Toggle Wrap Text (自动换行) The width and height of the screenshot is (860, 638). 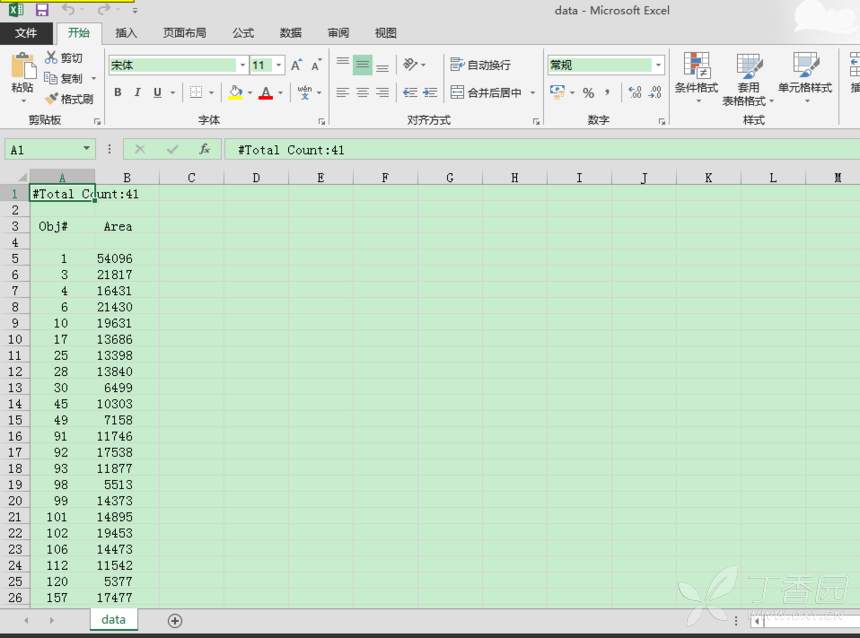pos(481,65)
